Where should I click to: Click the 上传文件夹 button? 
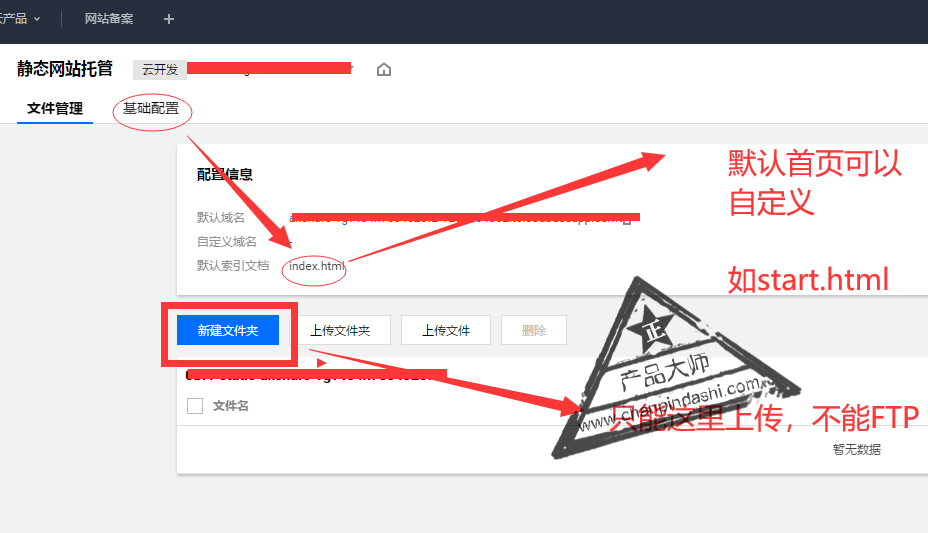click(x=340, y=330)
